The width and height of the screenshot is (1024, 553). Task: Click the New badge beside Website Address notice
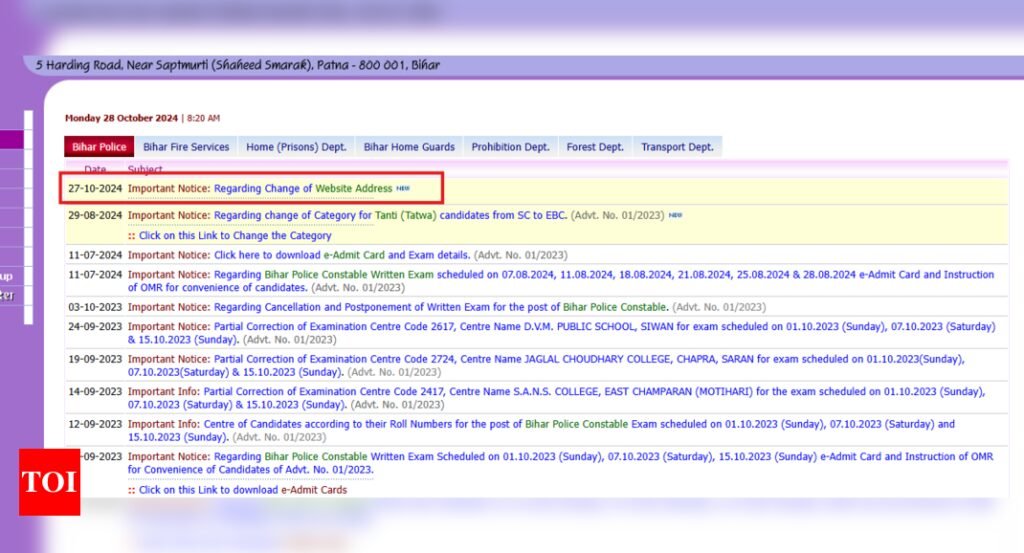[x=403, y=188]
